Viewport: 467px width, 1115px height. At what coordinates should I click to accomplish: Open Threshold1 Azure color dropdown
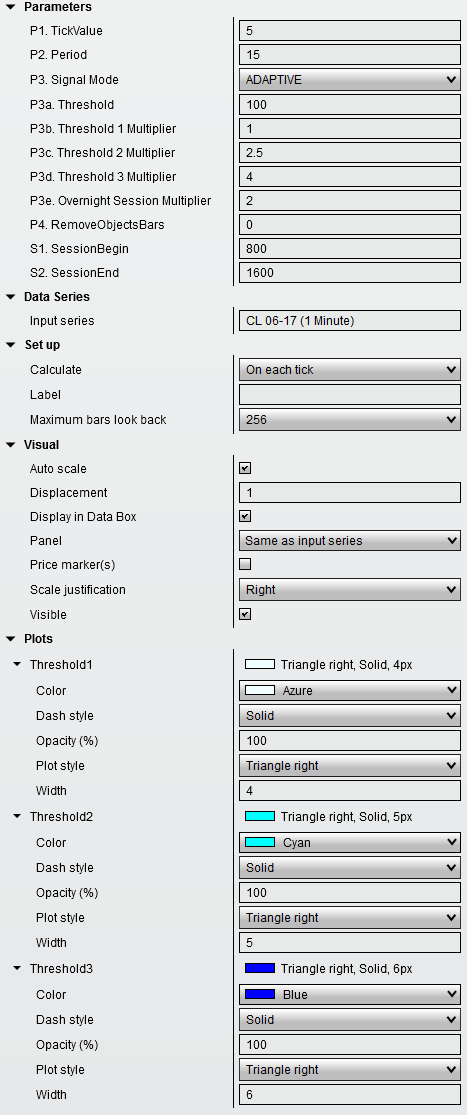(350, 690)
